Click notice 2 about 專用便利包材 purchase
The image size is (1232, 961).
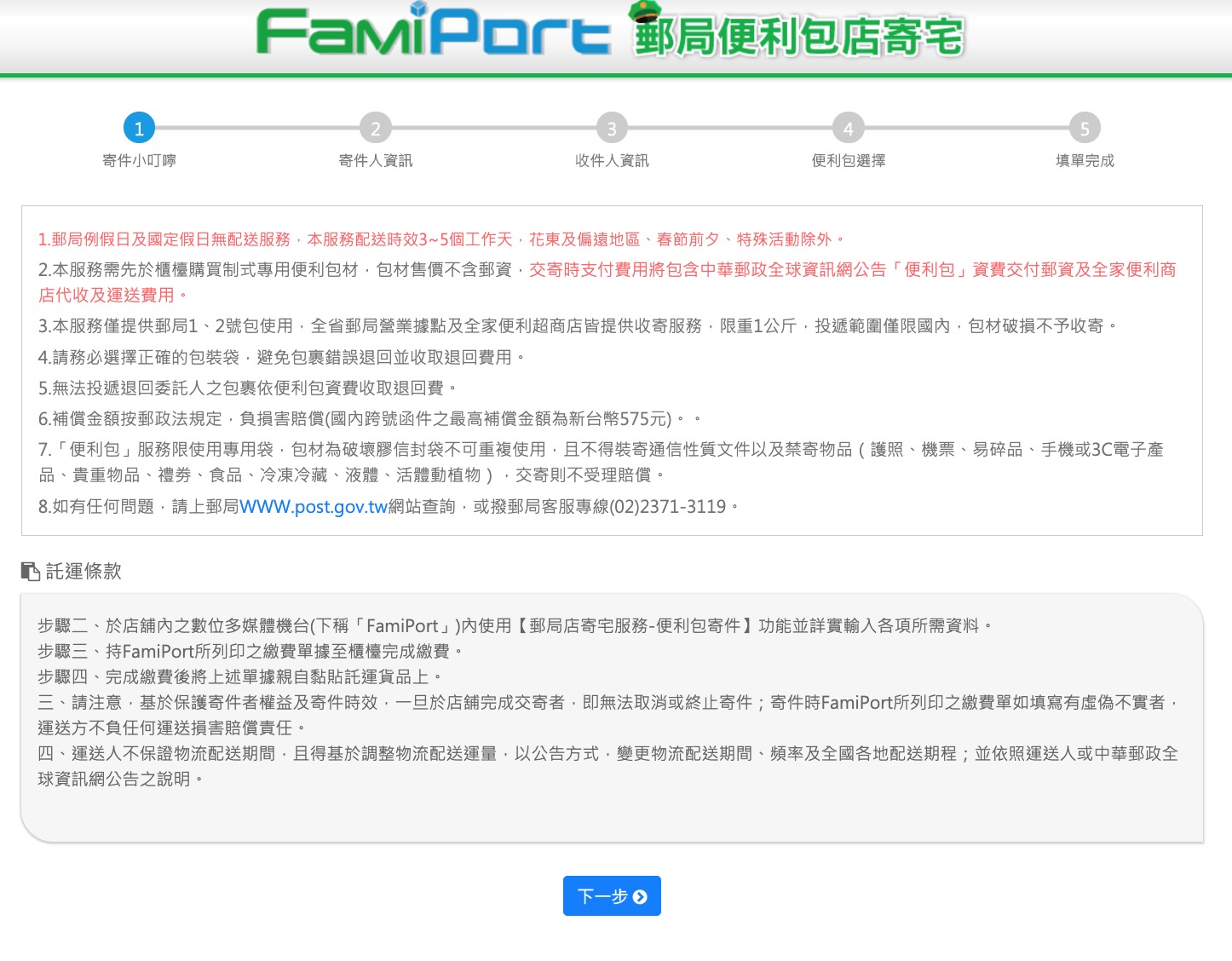[x=607, y=282]
